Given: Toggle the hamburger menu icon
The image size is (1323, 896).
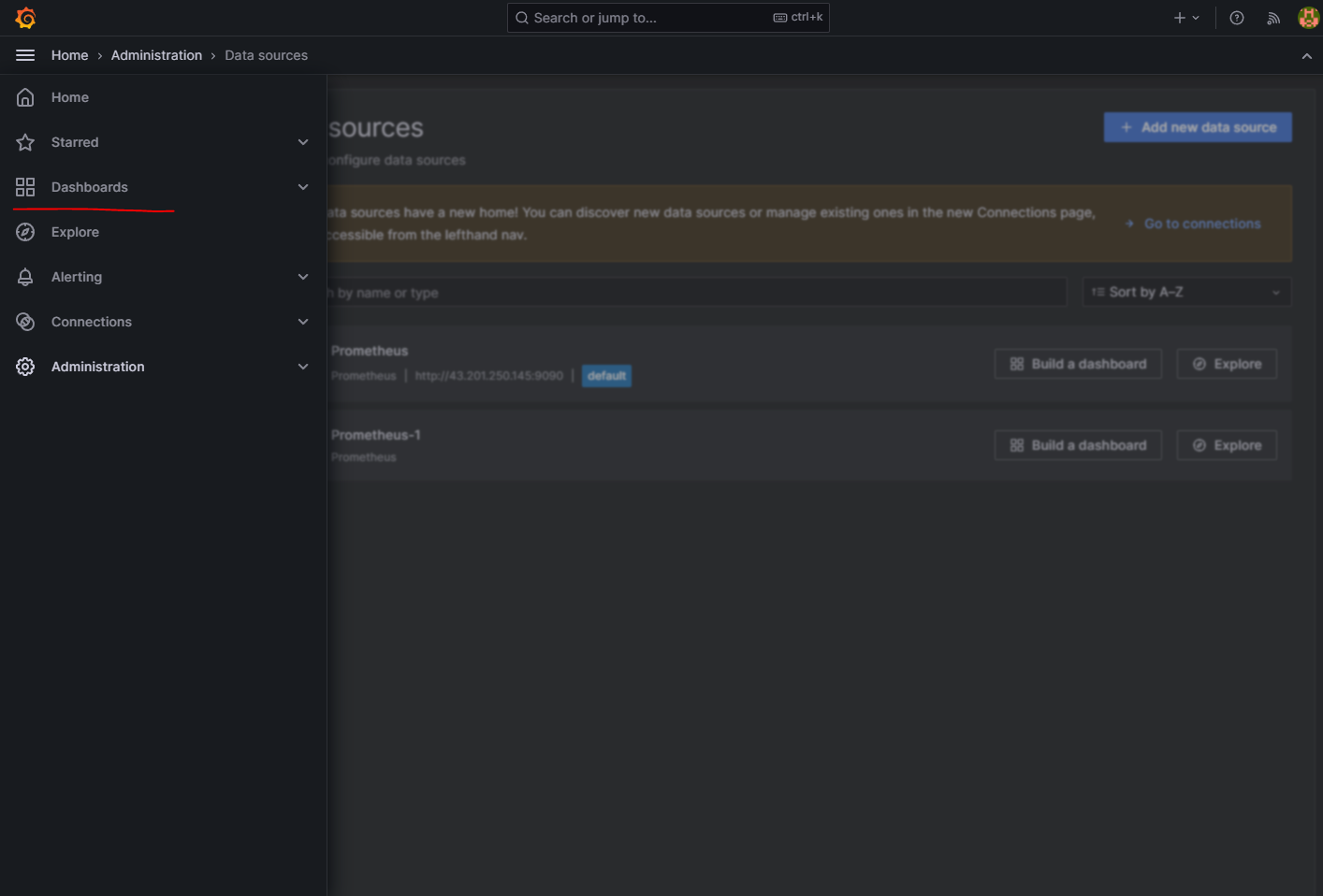Looking at the screenshot, I should tap(25, 55).
